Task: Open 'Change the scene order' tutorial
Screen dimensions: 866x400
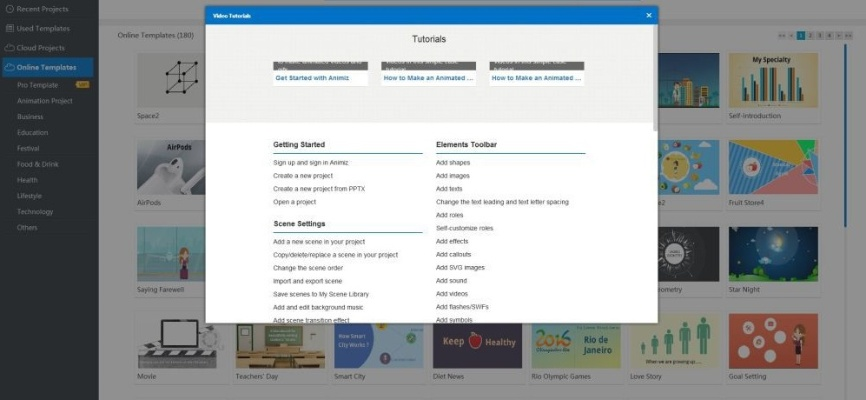Action: click(x=308, y=268)
